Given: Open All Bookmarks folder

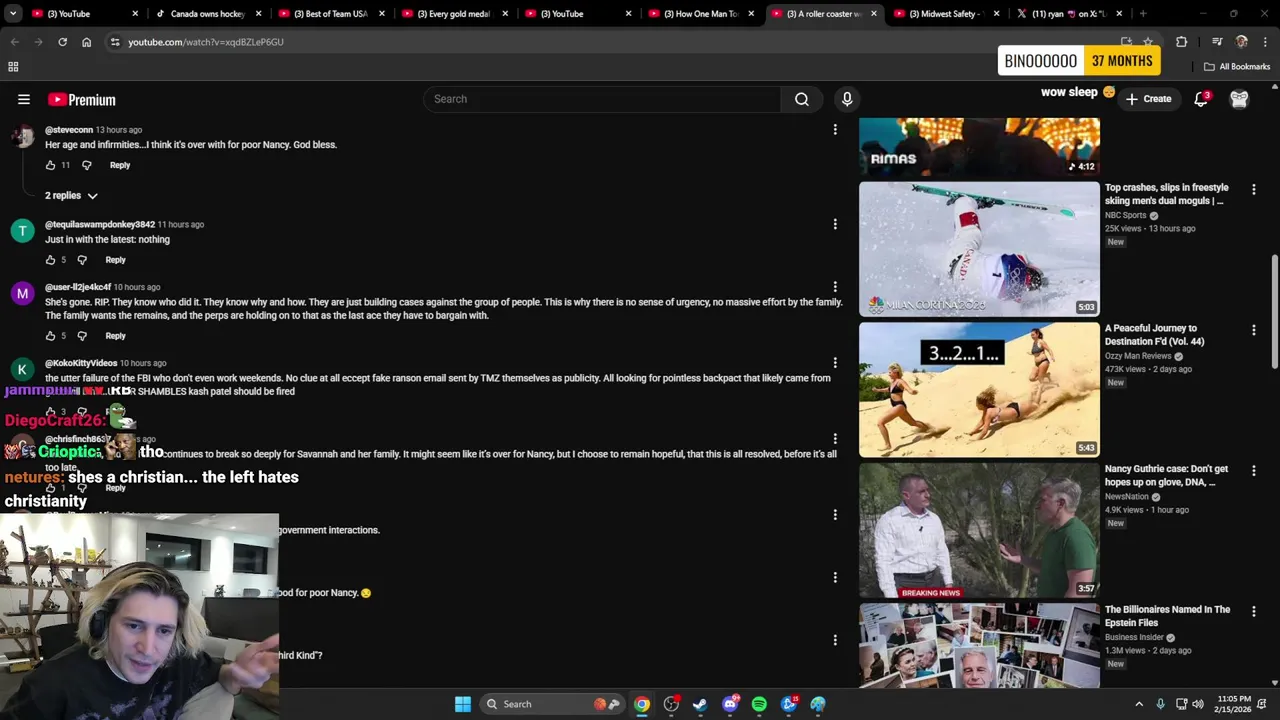Looking at the screenshot, I should click(1236, 67).
